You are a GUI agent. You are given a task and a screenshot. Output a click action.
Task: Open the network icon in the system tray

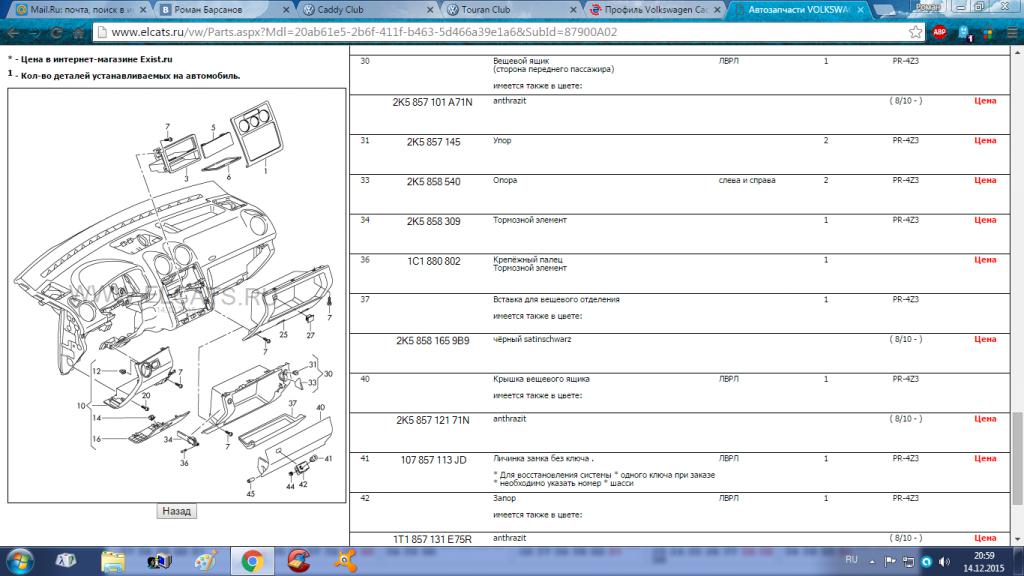(x=908, y=562)
